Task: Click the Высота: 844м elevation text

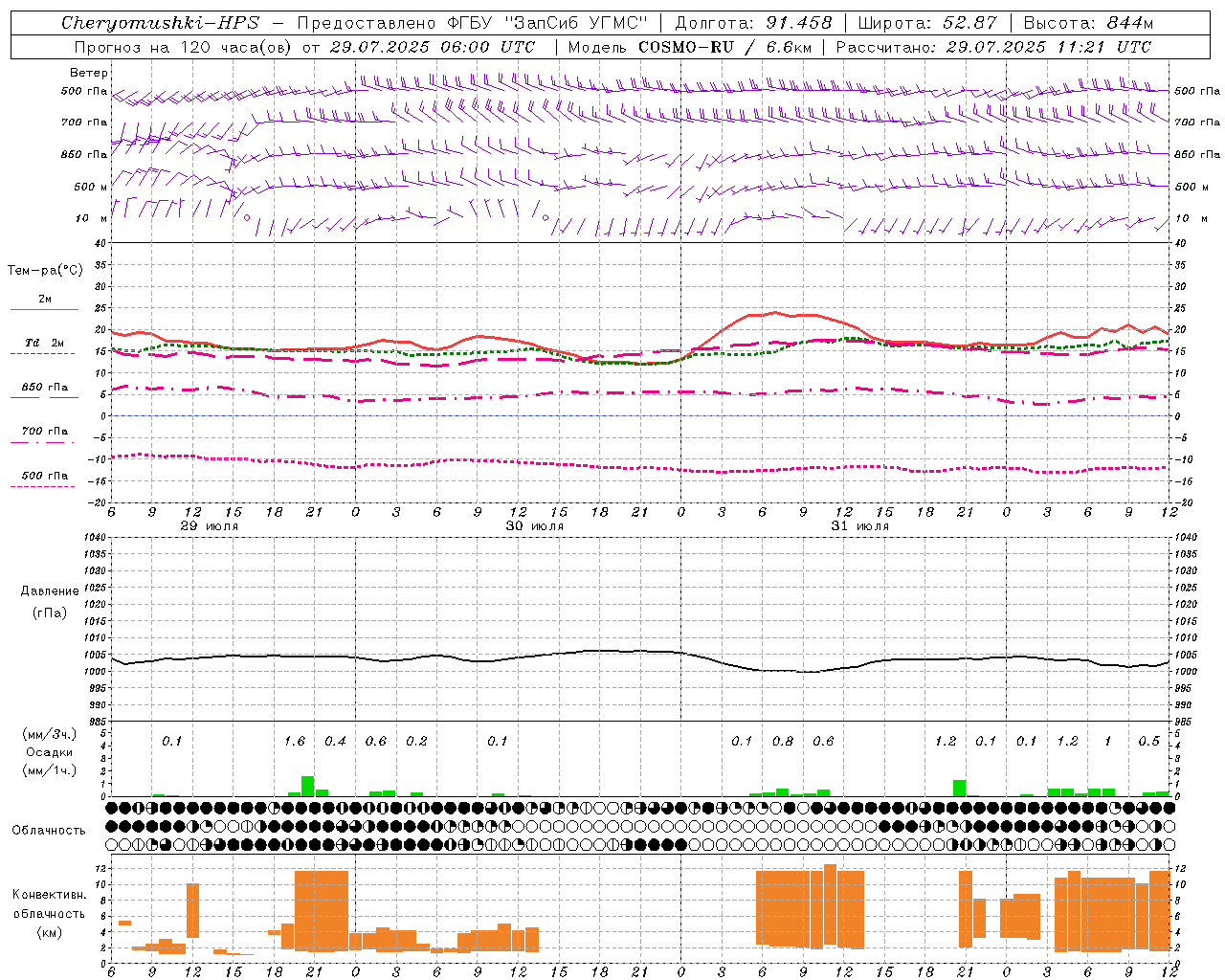Action: tap(1087, 23)
